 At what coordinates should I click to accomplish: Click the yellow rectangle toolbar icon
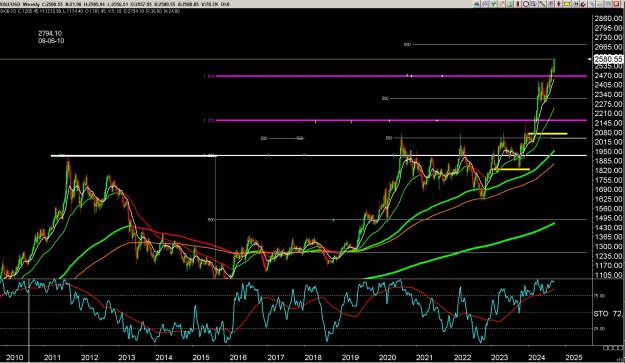pos(567,4)
